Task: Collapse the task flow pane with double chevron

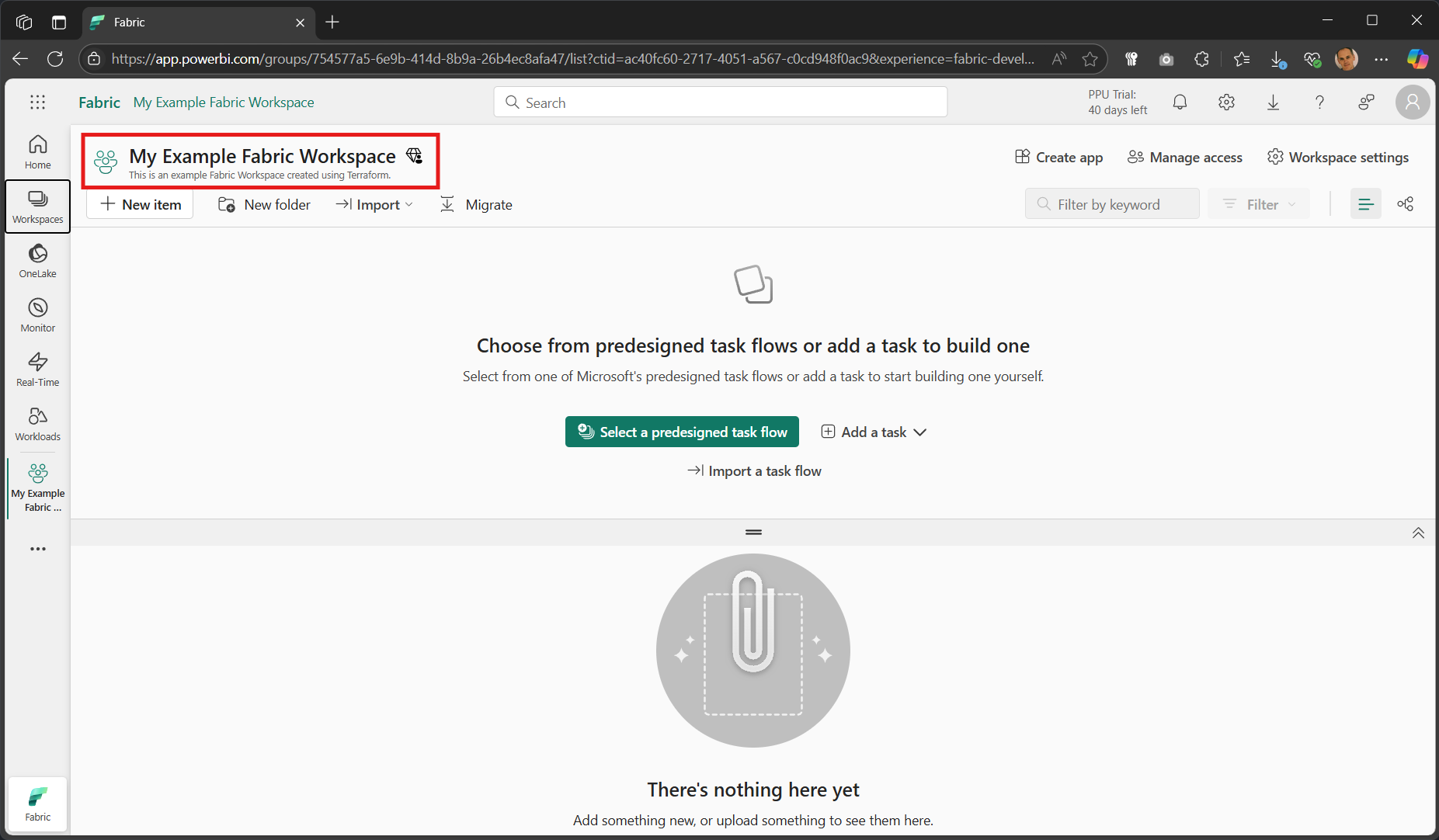Action: coord(1418,533)
